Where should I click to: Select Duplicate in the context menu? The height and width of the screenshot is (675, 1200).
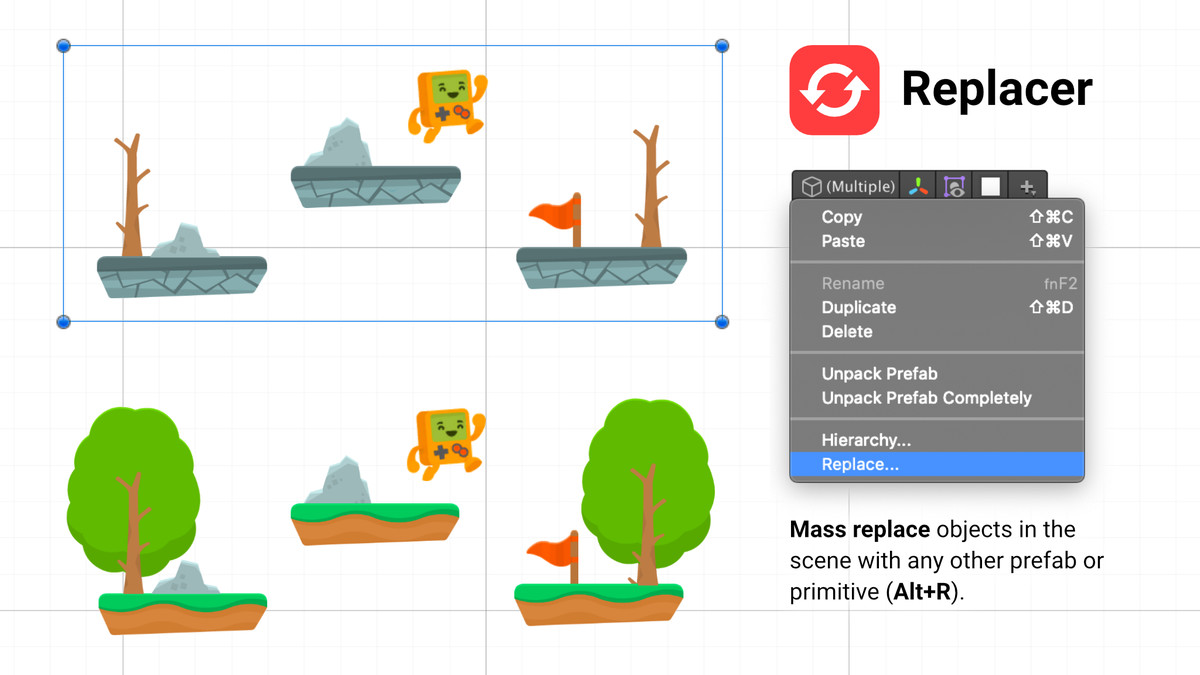937,307
